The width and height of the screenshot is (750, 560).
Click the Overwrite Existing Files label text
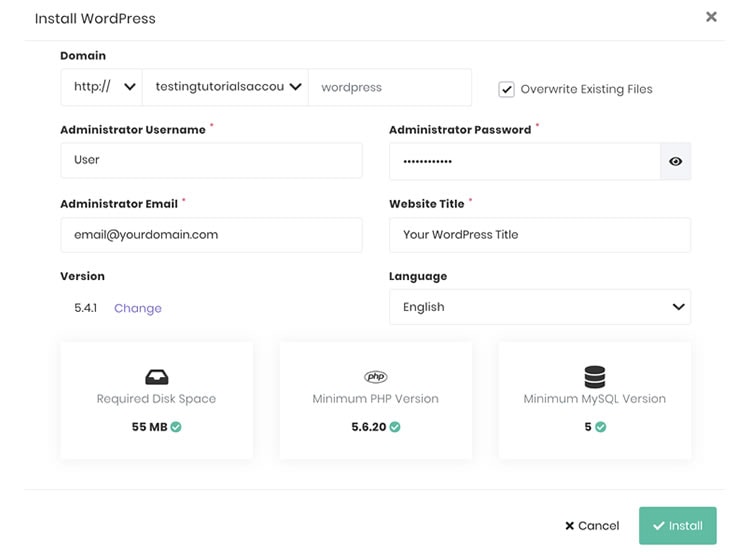pyautogui.click(x=586, y=89)
